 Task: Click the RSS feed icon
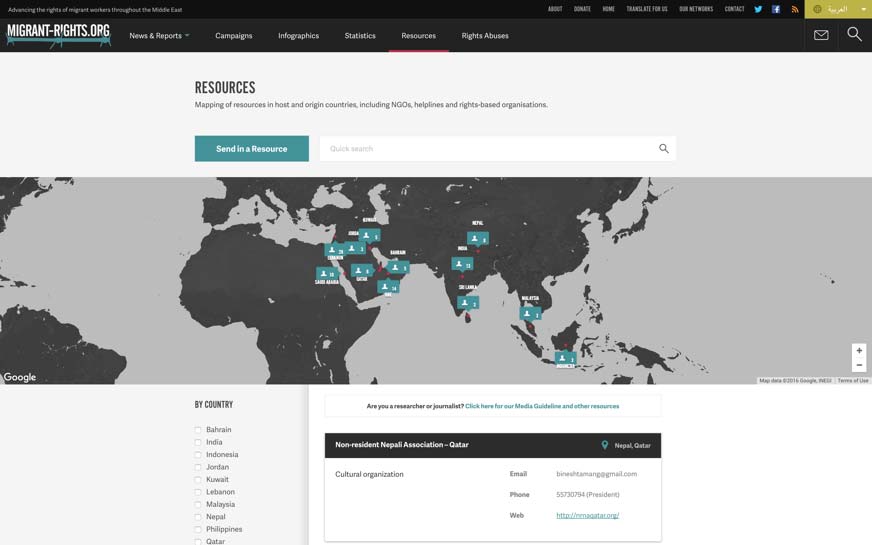pyautogui.click(x=795, y=9)
